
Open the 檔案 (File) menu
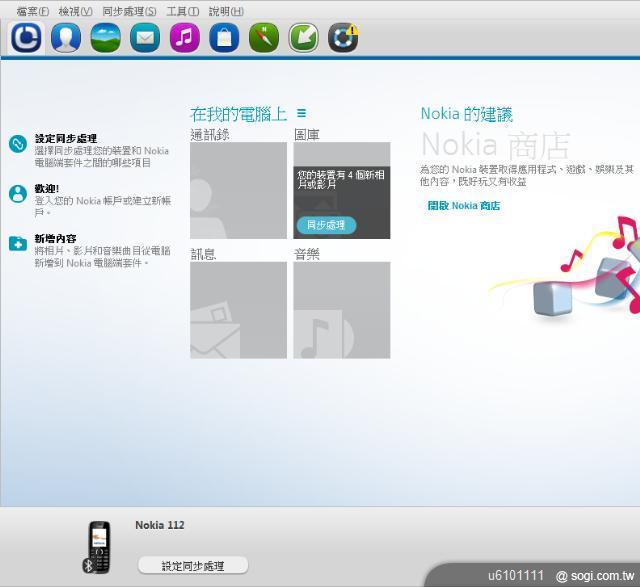[32, 11]
